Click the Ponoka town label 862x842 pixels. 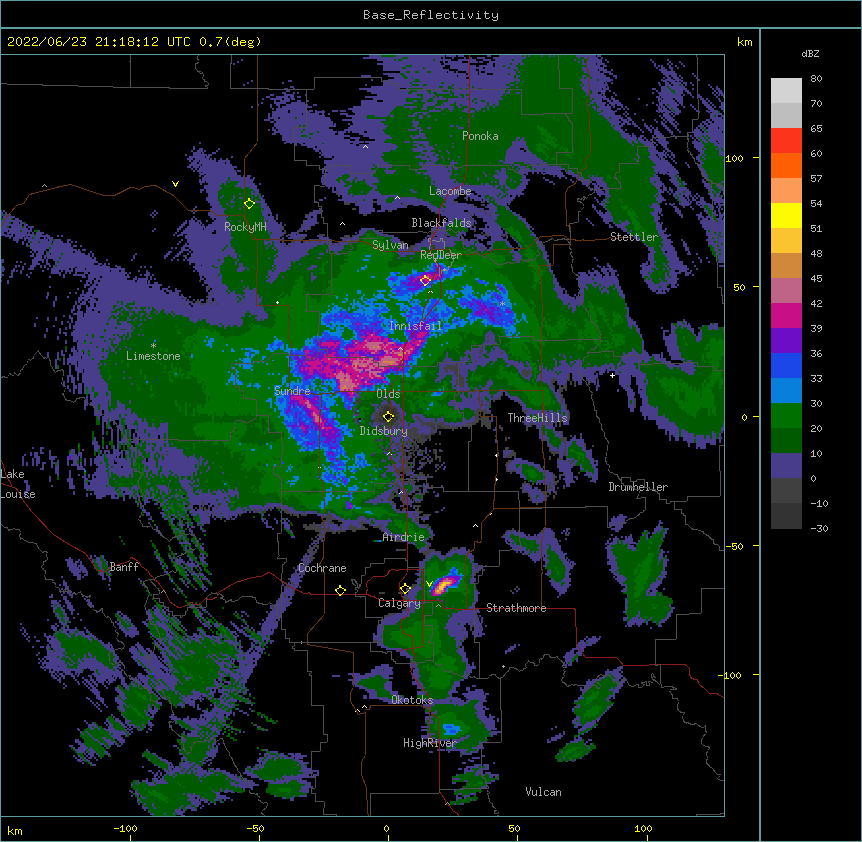(480, 136)
